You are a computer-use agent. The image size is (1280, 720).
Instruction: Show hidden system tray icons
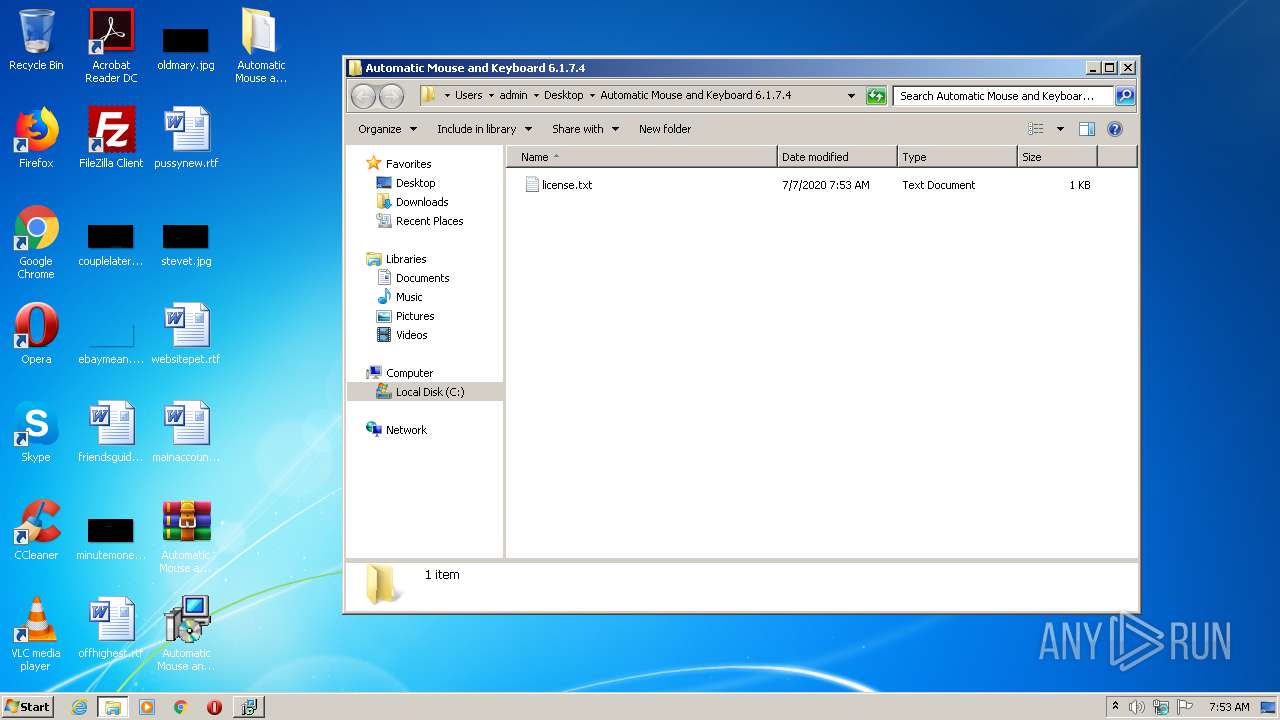pyautogui.click(x=1115, y=707)
